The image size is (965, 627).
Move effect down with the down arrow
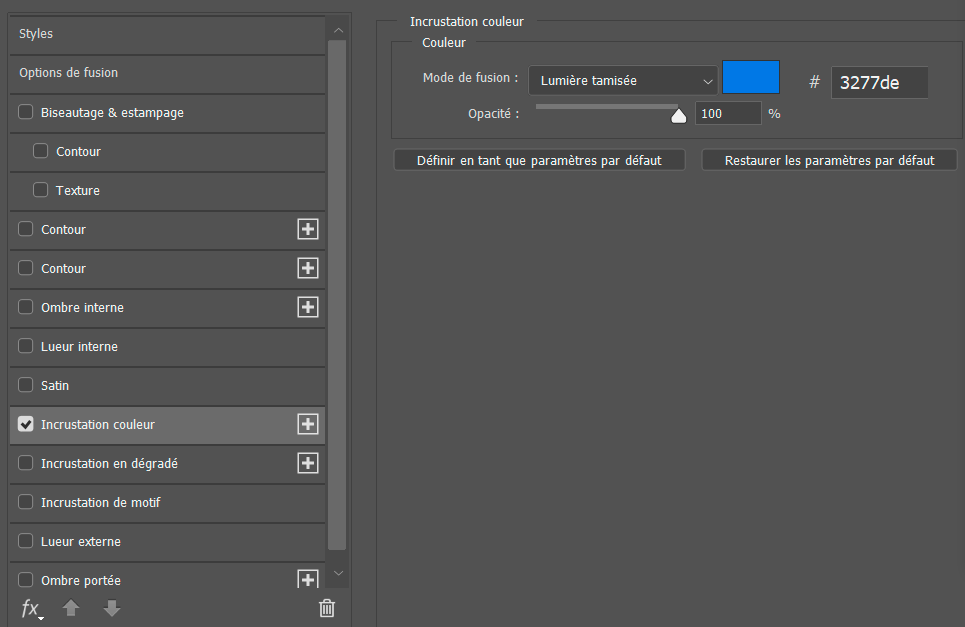click(112, 609)
